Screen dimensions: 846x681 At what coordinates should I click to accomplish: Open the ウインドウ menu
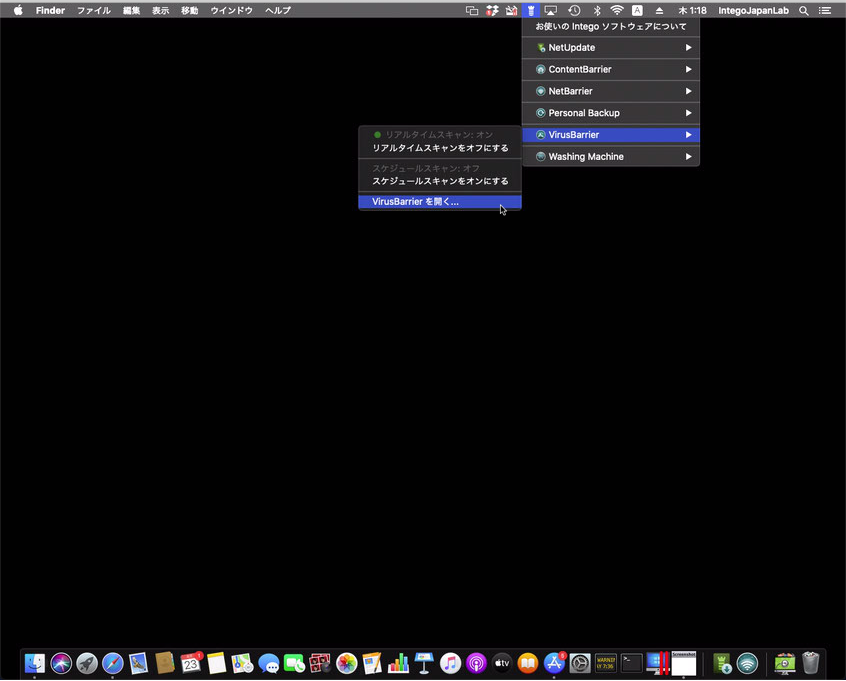coord(231,10)
